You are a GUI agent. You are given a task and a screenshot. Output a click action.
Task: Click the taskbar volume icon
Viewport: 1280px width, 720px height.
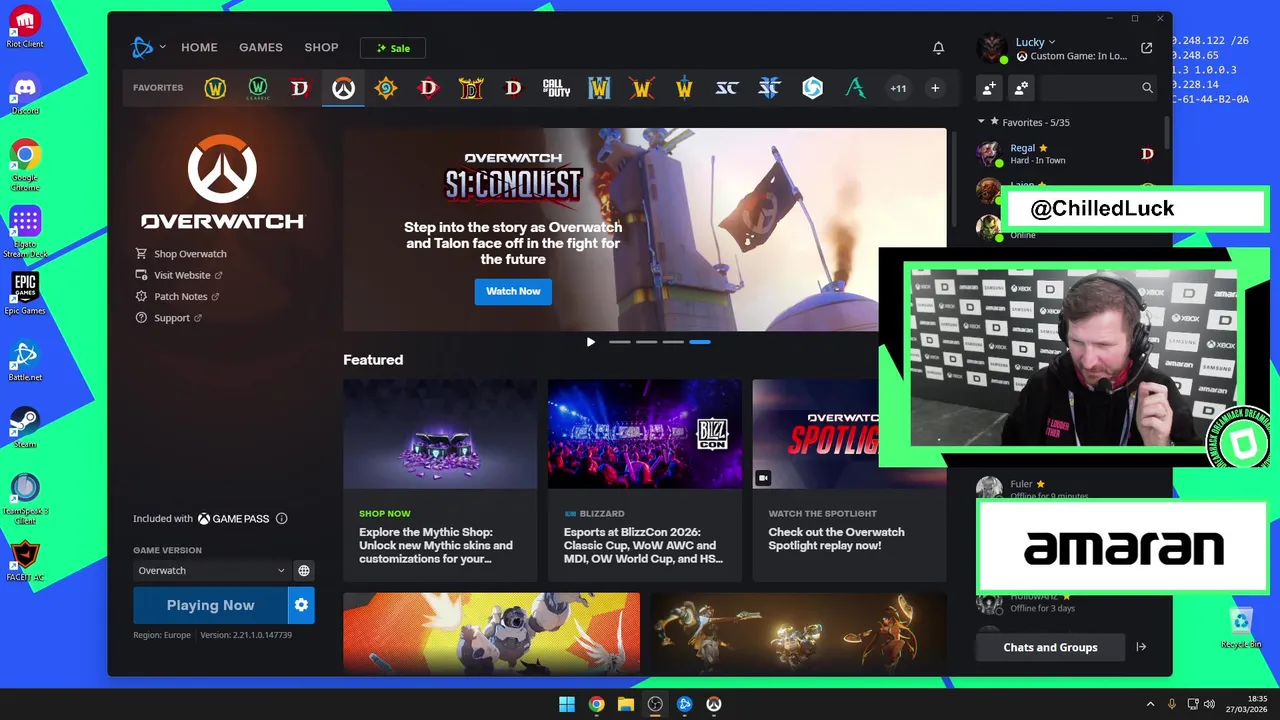pyautogui.click(x=1210, y=704)
